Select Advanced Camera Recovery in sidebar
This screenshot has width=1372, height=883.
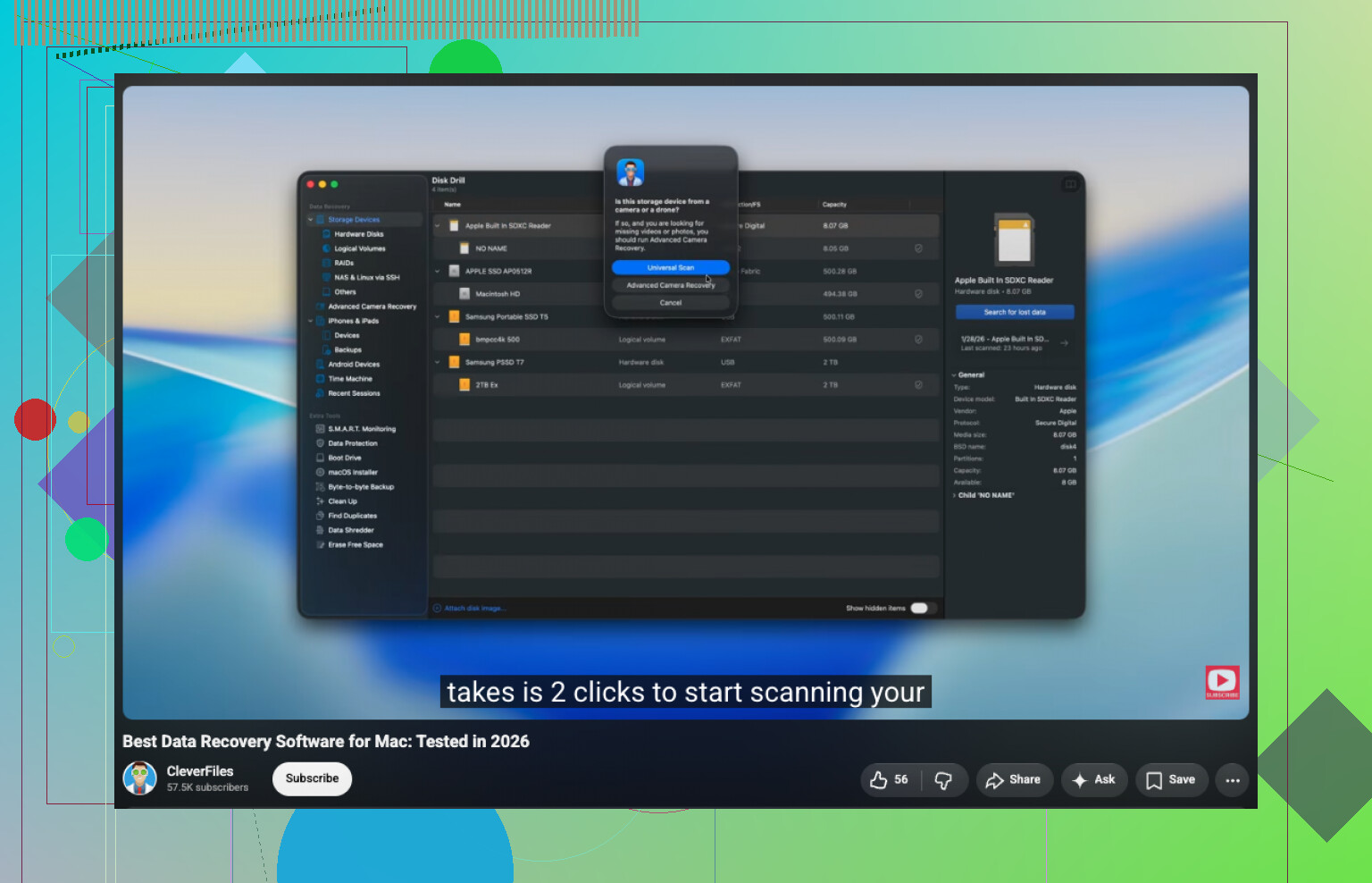point(372,307)
